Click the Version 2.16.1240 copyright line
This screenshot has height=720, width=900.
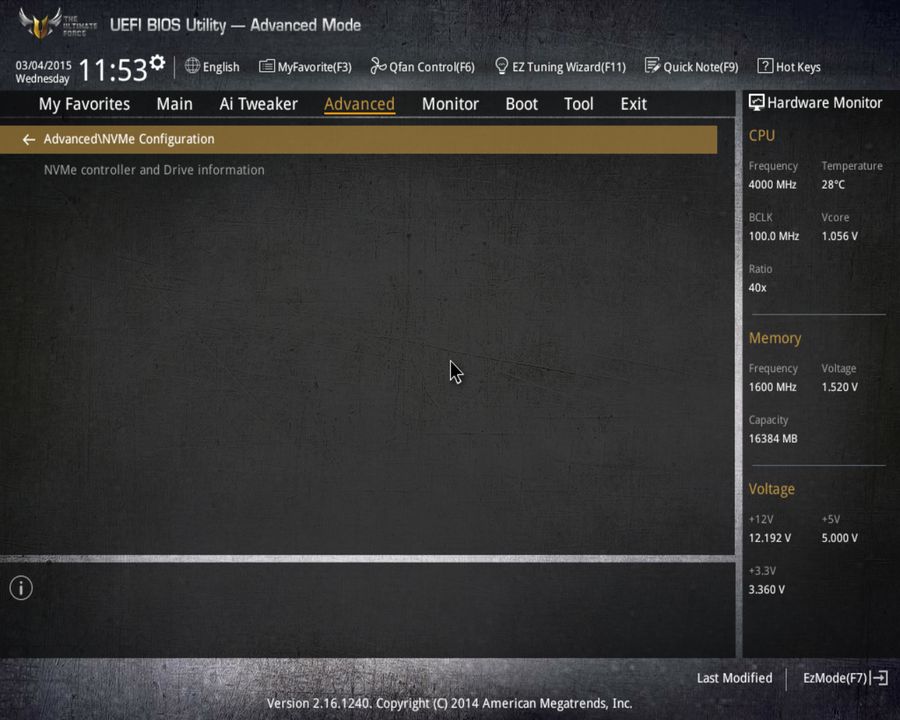[449, 703]
